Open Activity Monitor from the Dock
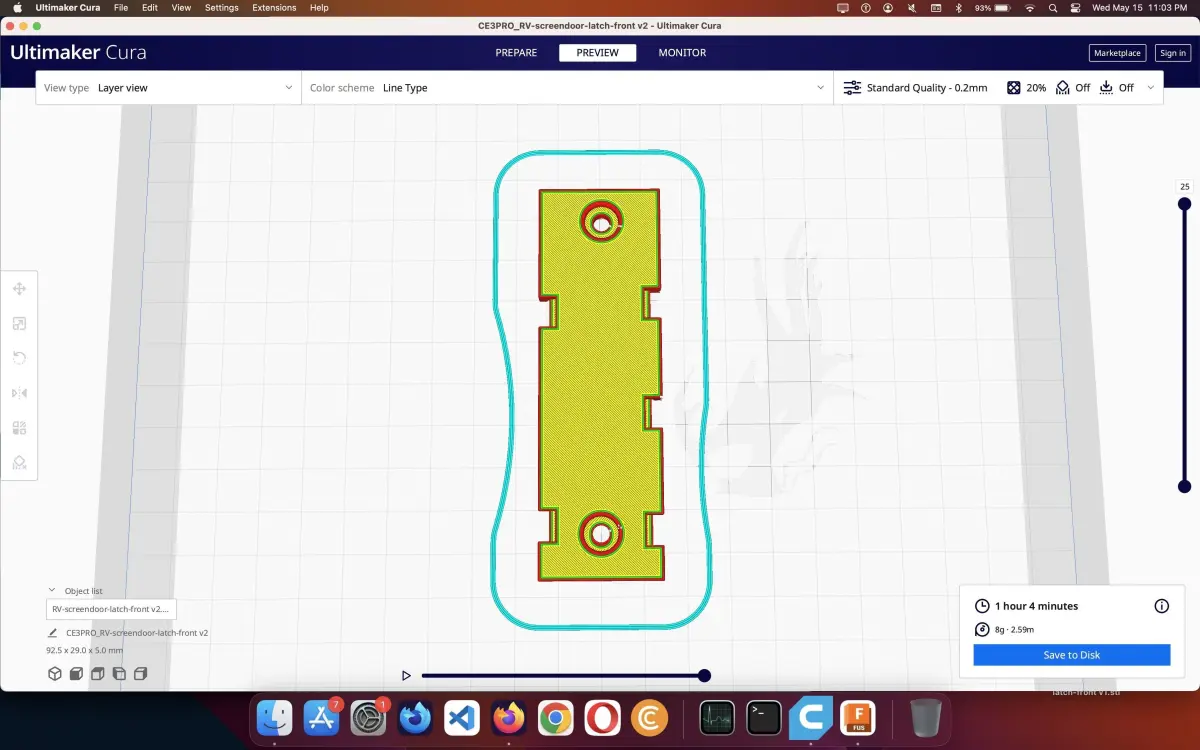The image size is (1200, 750). (717, 718)
